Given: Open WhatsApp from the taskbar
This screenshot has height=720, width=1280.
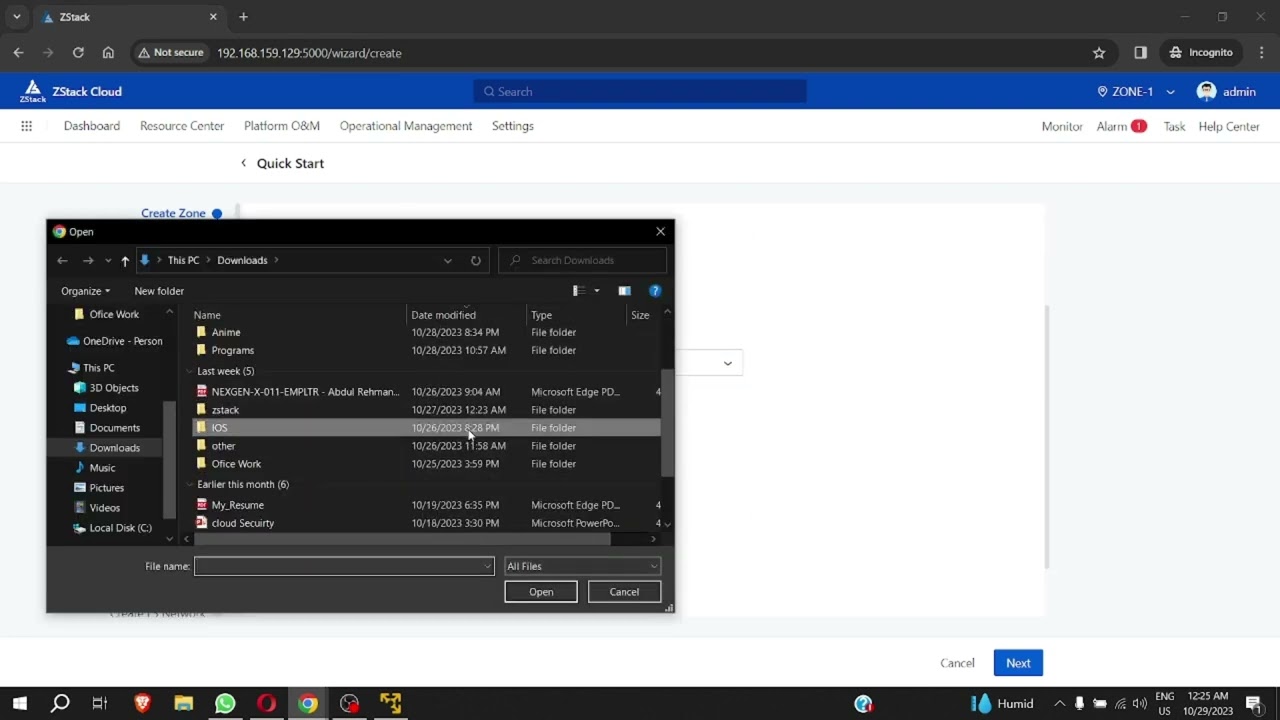Looking at the screenshot, I should [x=225, y=704].
